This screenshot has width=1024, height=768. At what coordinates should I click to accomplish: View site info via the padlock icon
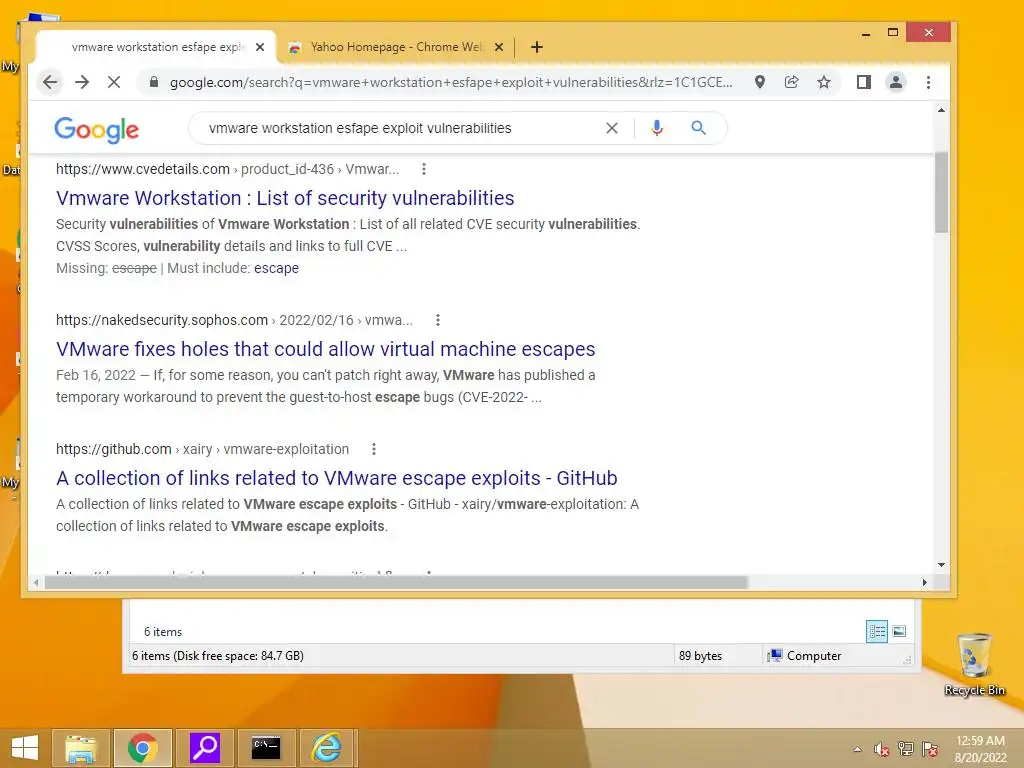click(153, 82)
